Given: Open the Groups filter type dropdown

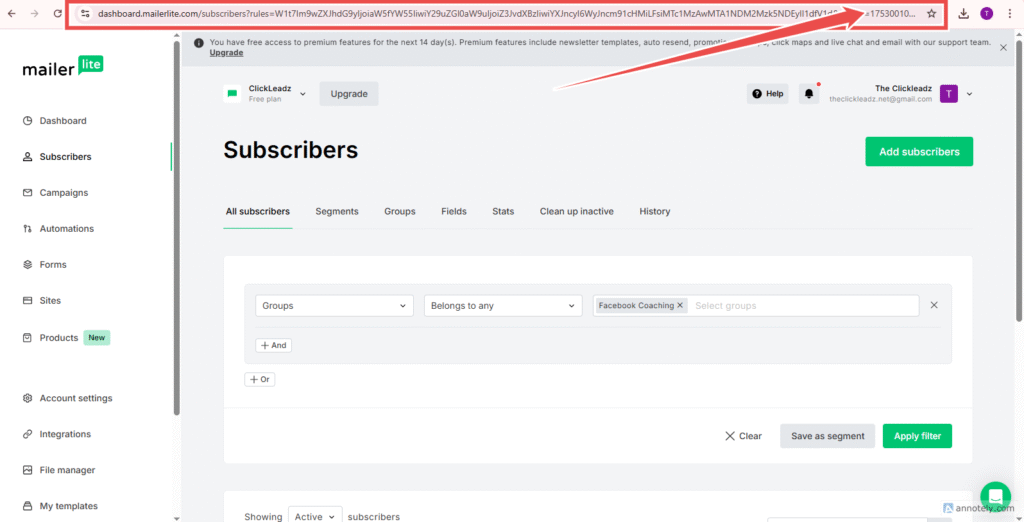Looking at the screenshot, I should click(x=334, y=306).
